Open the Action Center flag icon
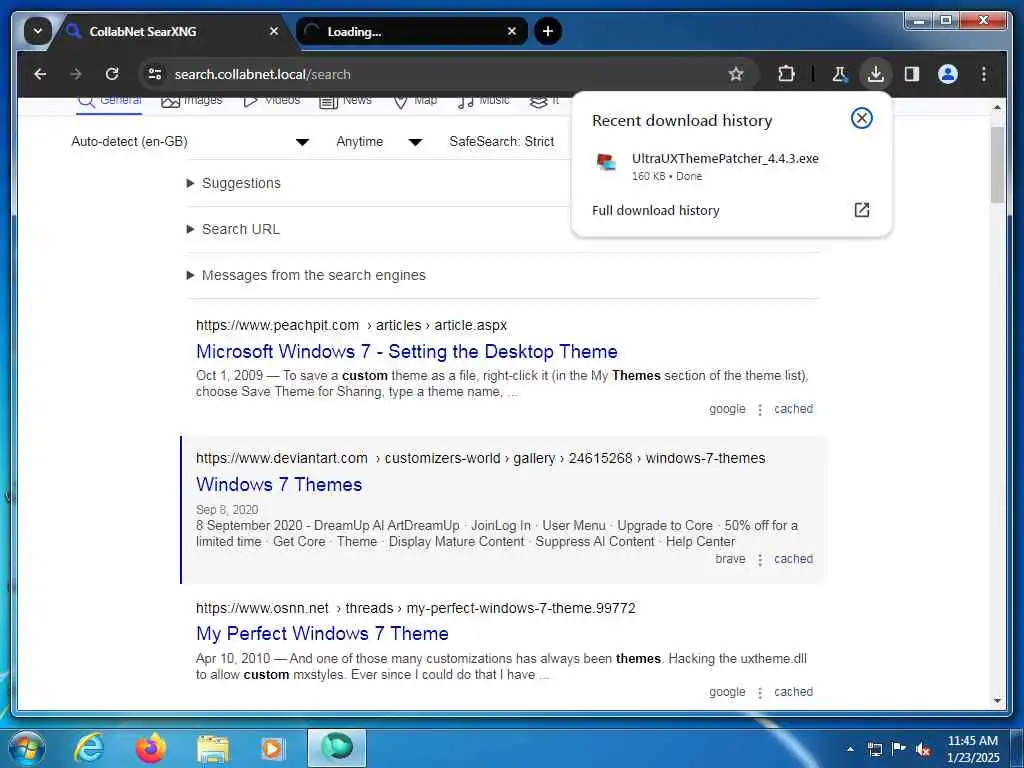Viewport: 1024px width, 768px height. (x=899, y=748)
